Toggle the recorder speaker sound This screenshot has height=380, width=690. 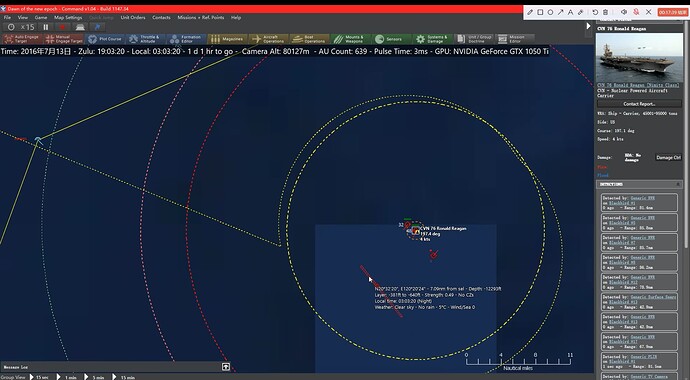coord(624,12)
